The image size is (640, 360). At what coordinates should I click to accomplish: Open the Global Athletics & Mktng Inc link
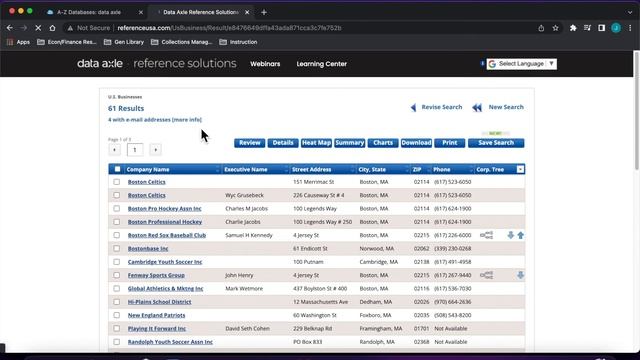[x=165, y=289]
